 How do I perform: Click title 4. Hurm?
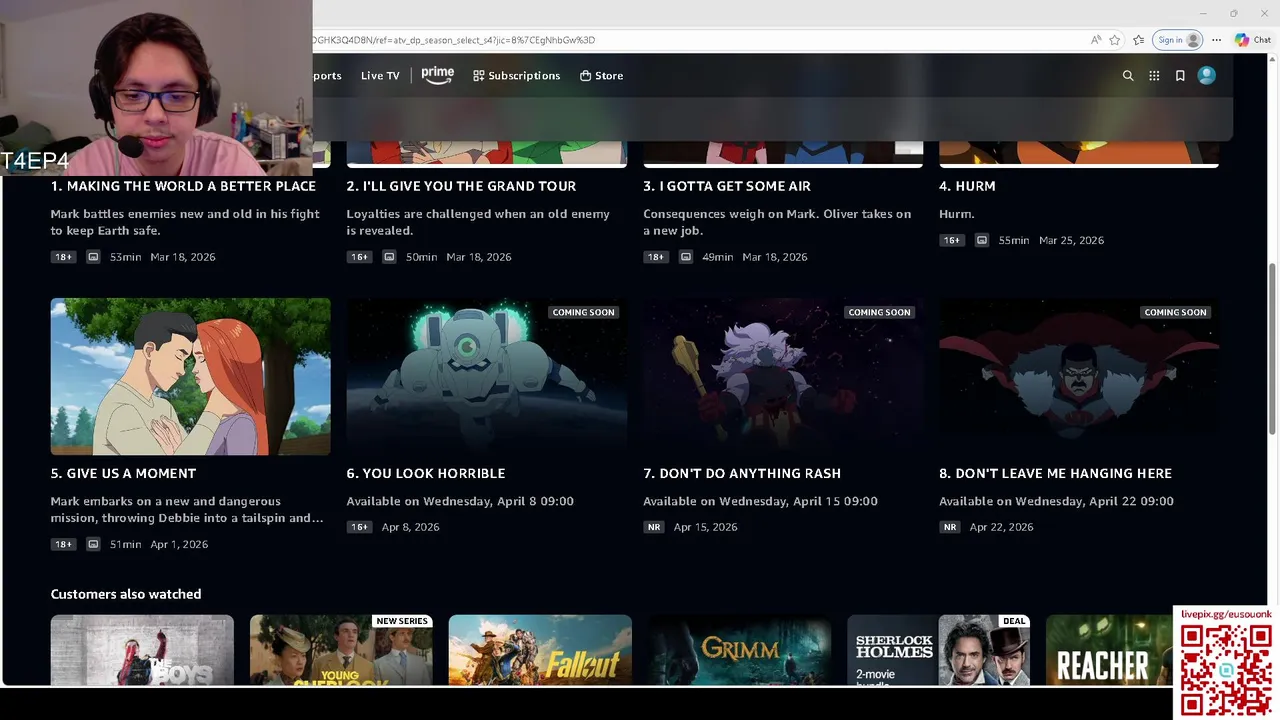point(967,186)
